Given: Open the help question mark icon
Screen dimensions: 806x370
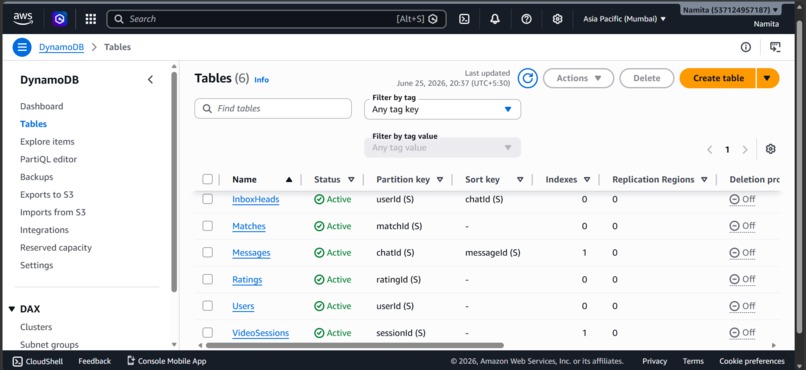Looking at the screenshot, I should click(x=526, y=19).
